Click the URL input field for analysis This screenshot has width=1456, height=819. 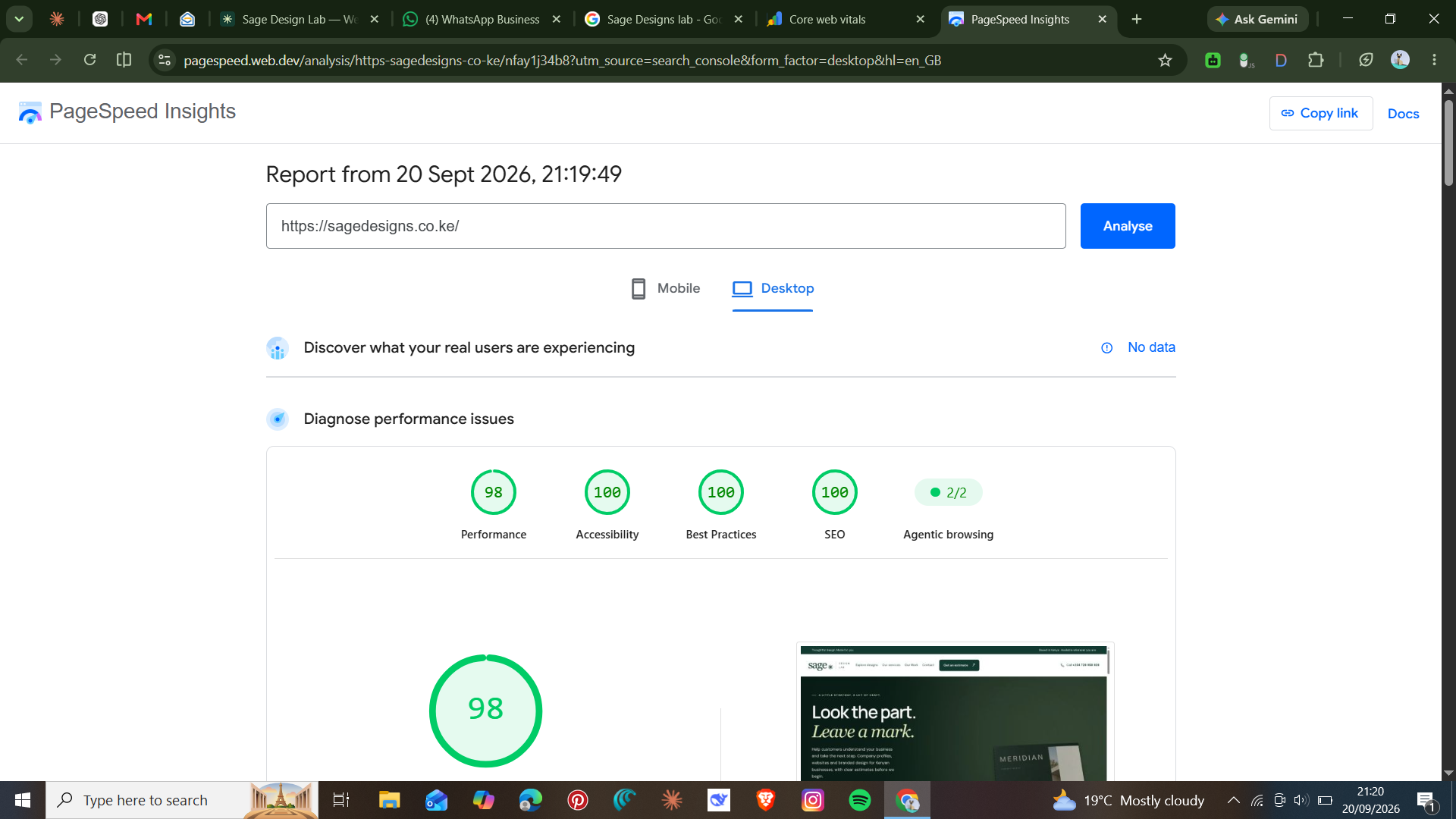666,226
